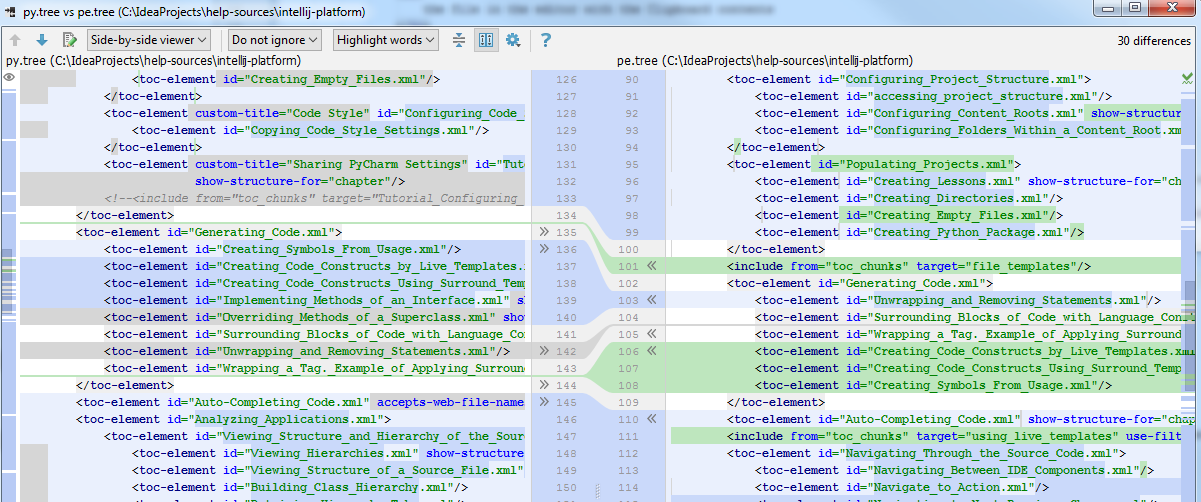Apply the left change at line 135 rightwards
The width and height of the screenshot is (1201, 502).
(544, 232)
